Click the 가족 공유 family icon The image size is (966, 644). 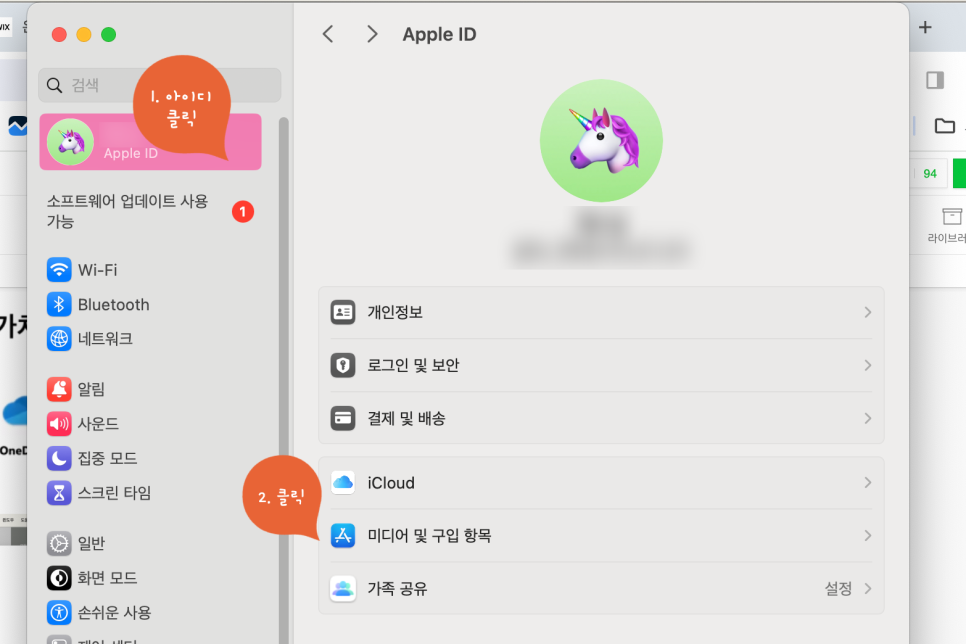(343, 589)
